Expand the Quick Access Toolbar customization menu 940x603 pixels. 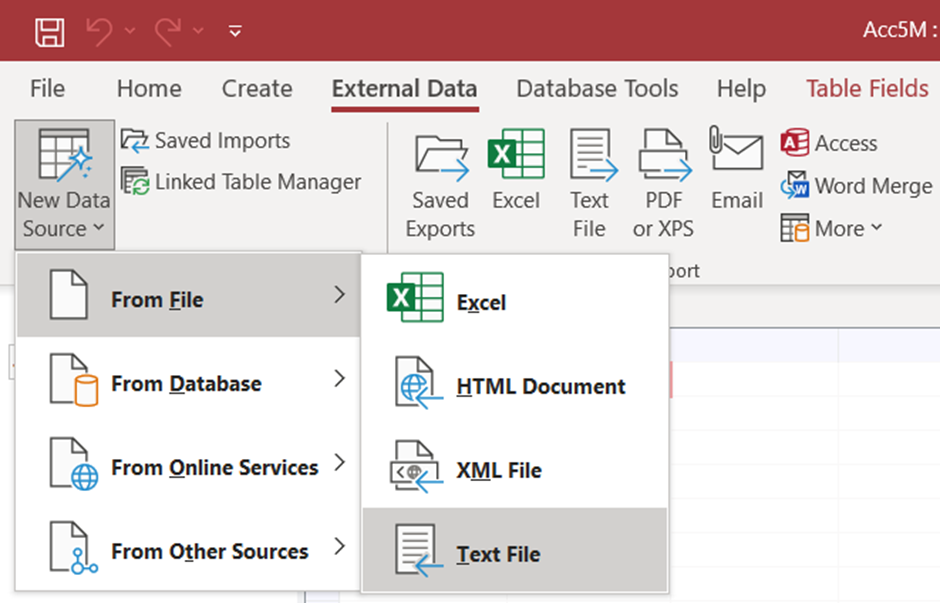click(x=233, y=30)
